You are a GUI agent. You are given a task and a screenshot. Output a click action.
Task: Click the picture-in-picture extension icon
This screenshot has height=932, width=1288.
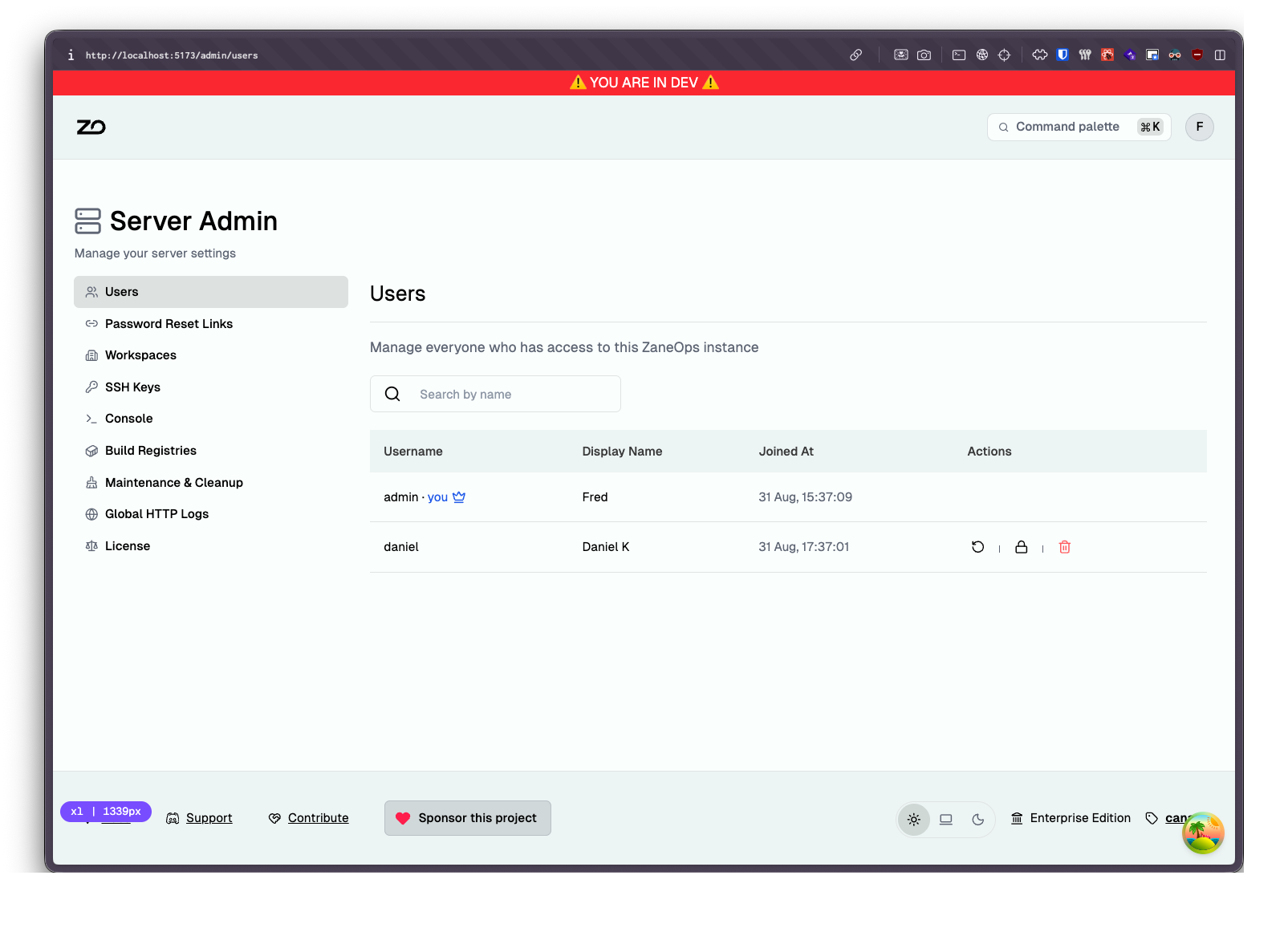[x=1152, y=55]
